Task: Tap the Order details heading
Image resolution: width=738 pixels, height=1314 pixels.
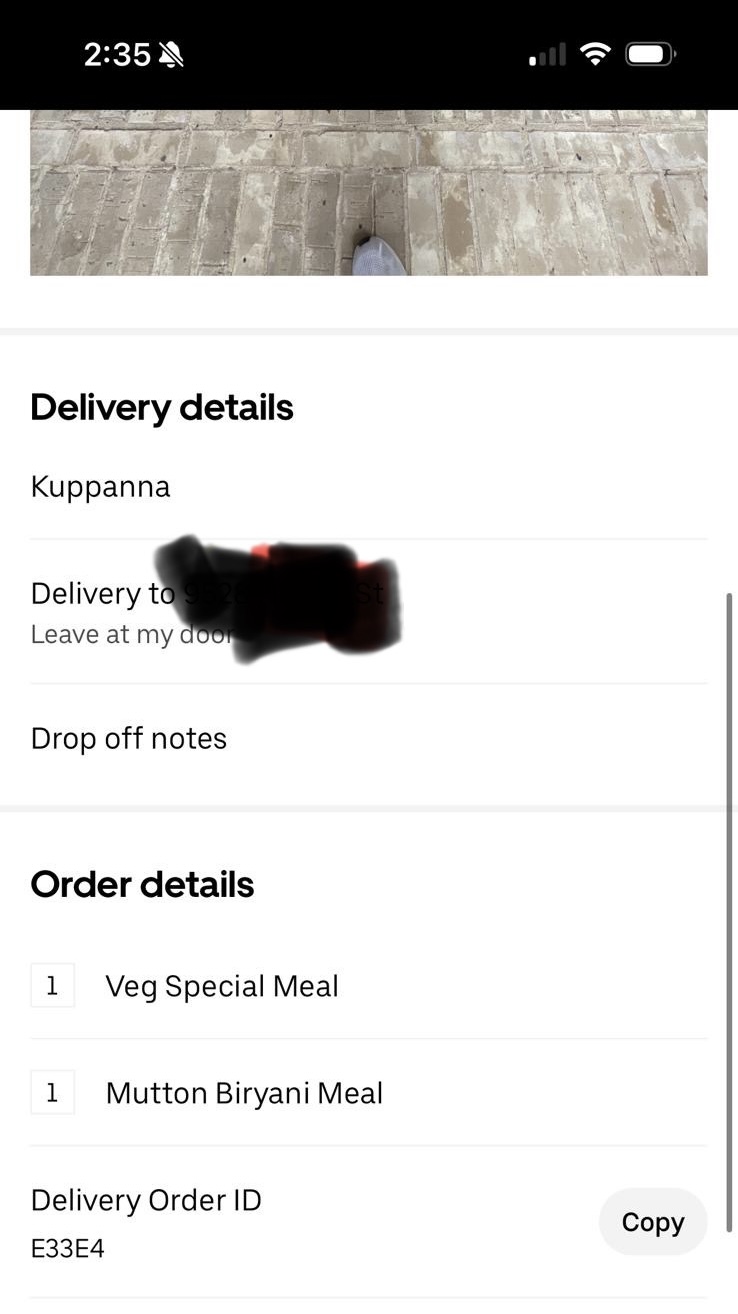Action: (142, 885)
